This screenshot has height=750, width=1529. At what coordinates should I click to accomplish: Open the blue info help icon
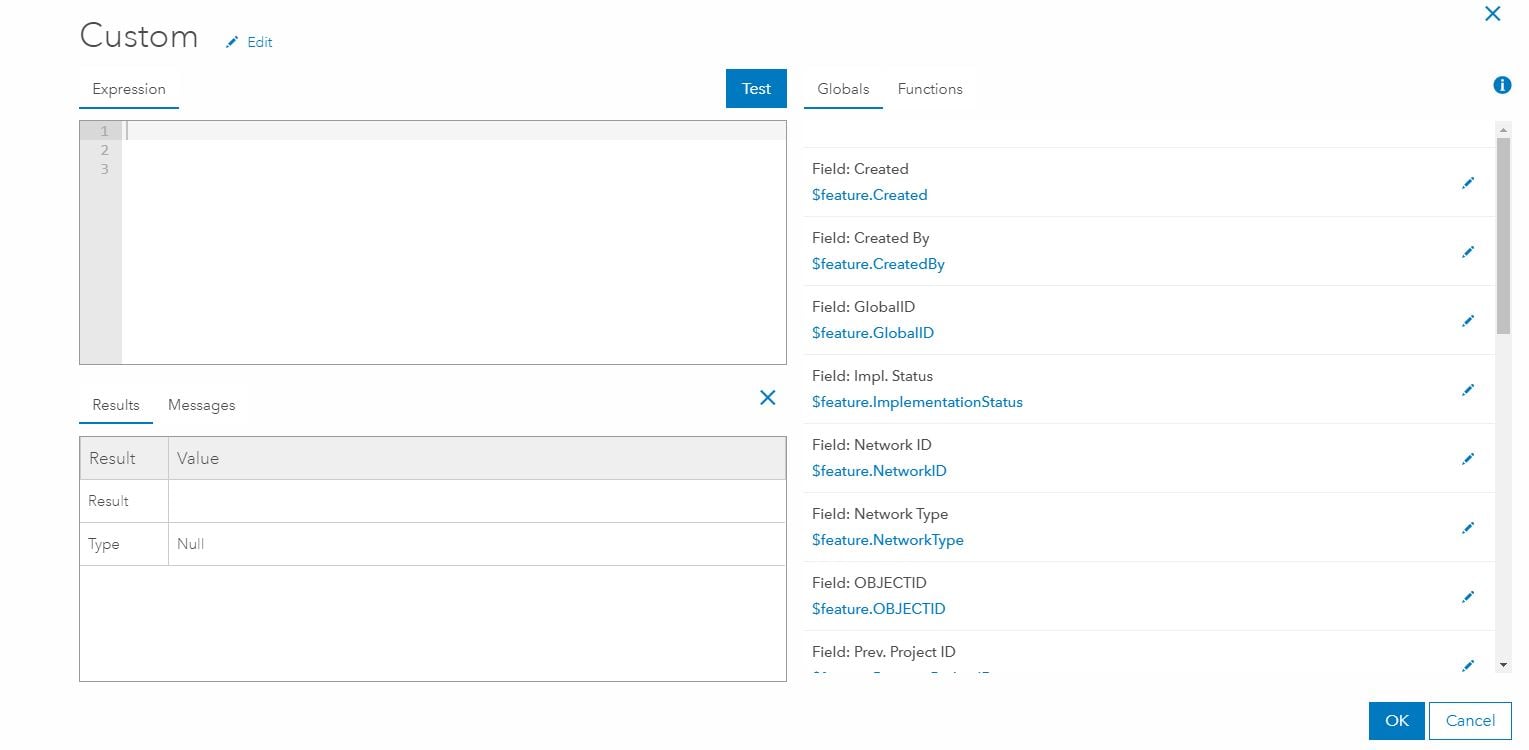[x=1501, y=86]
